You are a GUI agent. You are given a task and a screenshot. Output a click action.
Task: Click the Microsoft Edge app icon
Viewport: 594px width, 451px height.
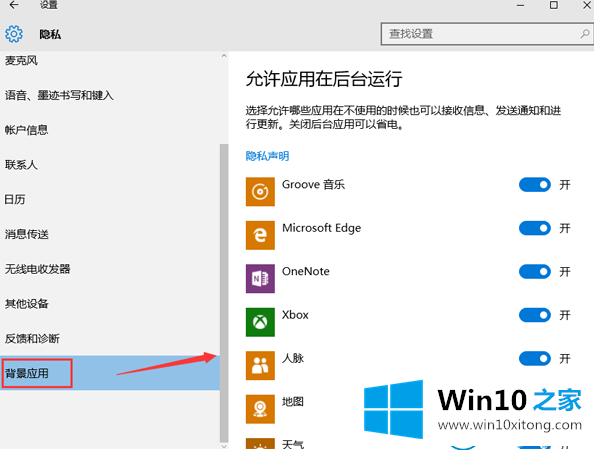click(x=260, y=235)
